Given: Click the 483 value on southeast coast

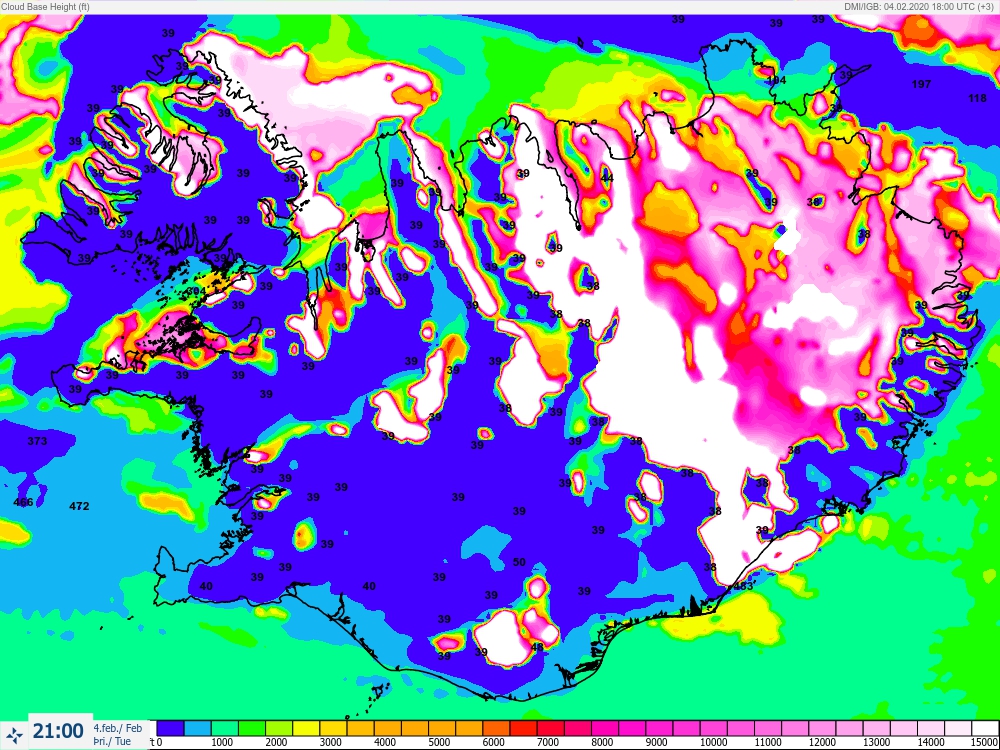Looking at the screenshot, I should 744,586.
